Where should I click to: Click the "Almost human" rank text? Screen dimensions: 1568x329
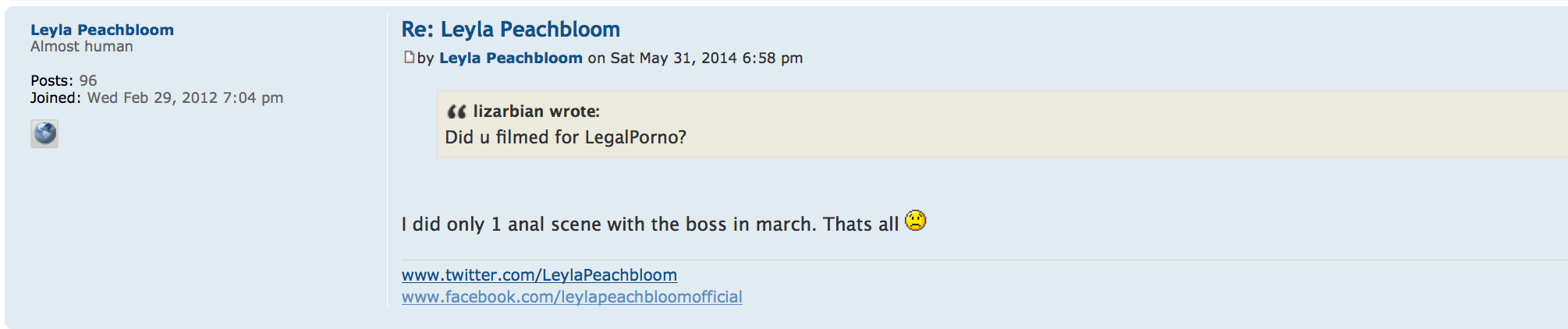82,47
